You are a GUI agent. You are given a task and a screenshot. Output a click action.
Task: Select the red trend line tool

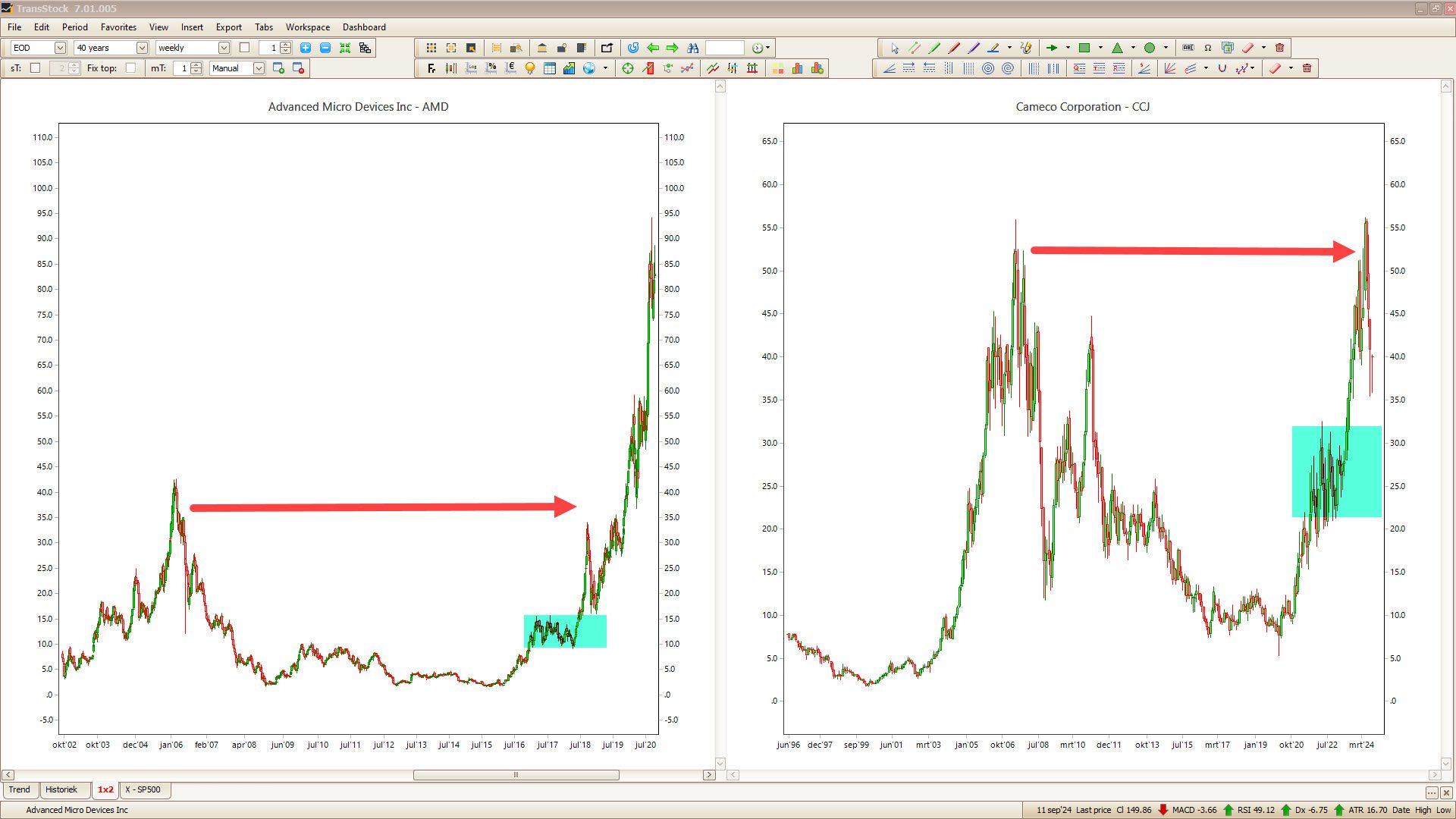coord(954,48)
